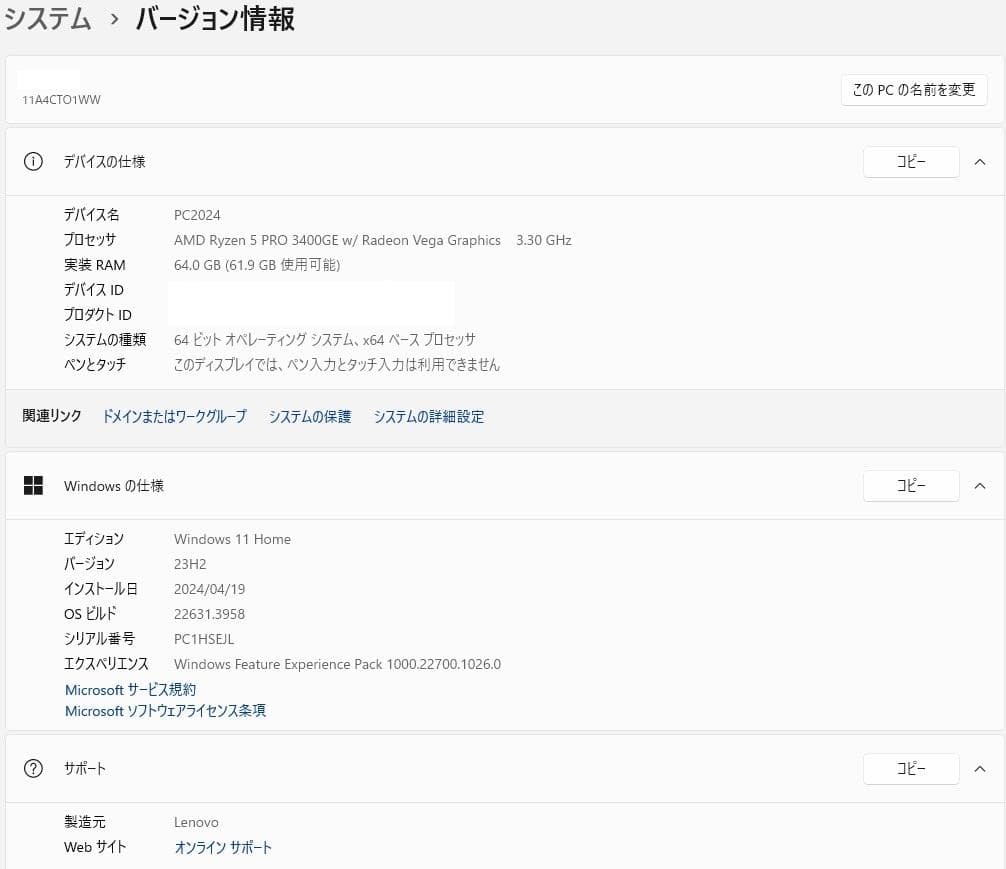Open Microsoft サービス規約 link
The height and width of the screenshot is (869, 1006).
tap(130, 690)
